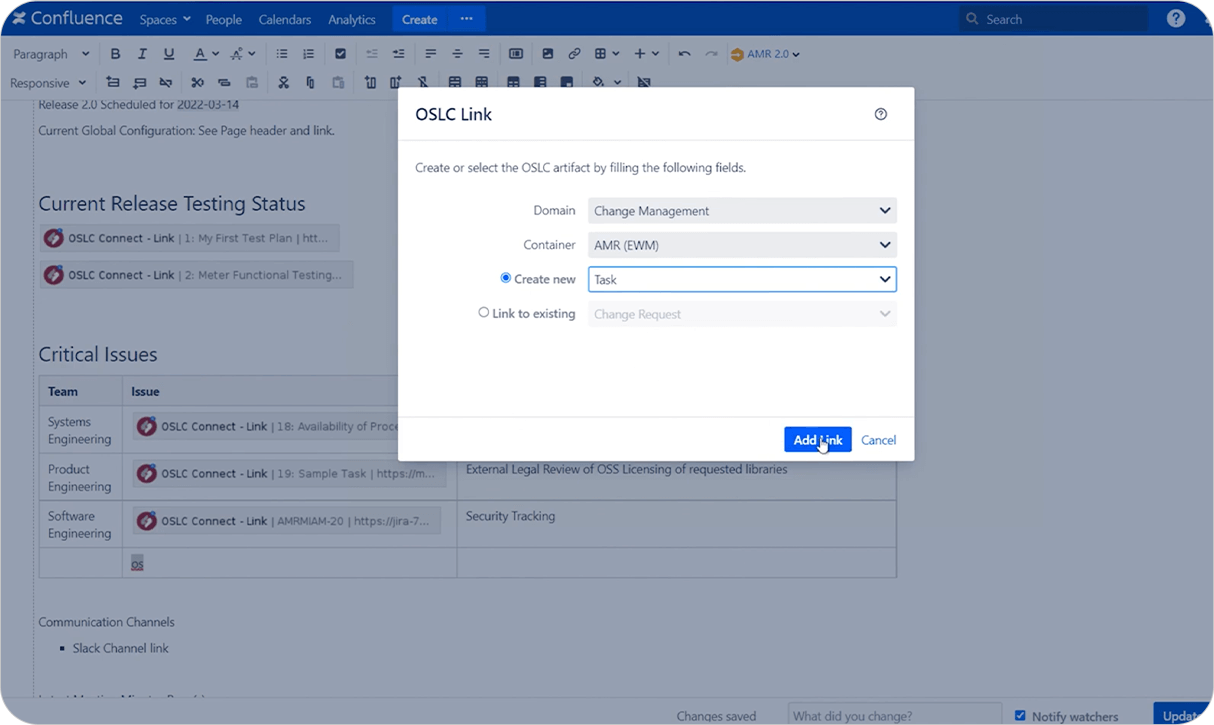
Task: Open the cell background color picker
Action: (x=598, y=82)
